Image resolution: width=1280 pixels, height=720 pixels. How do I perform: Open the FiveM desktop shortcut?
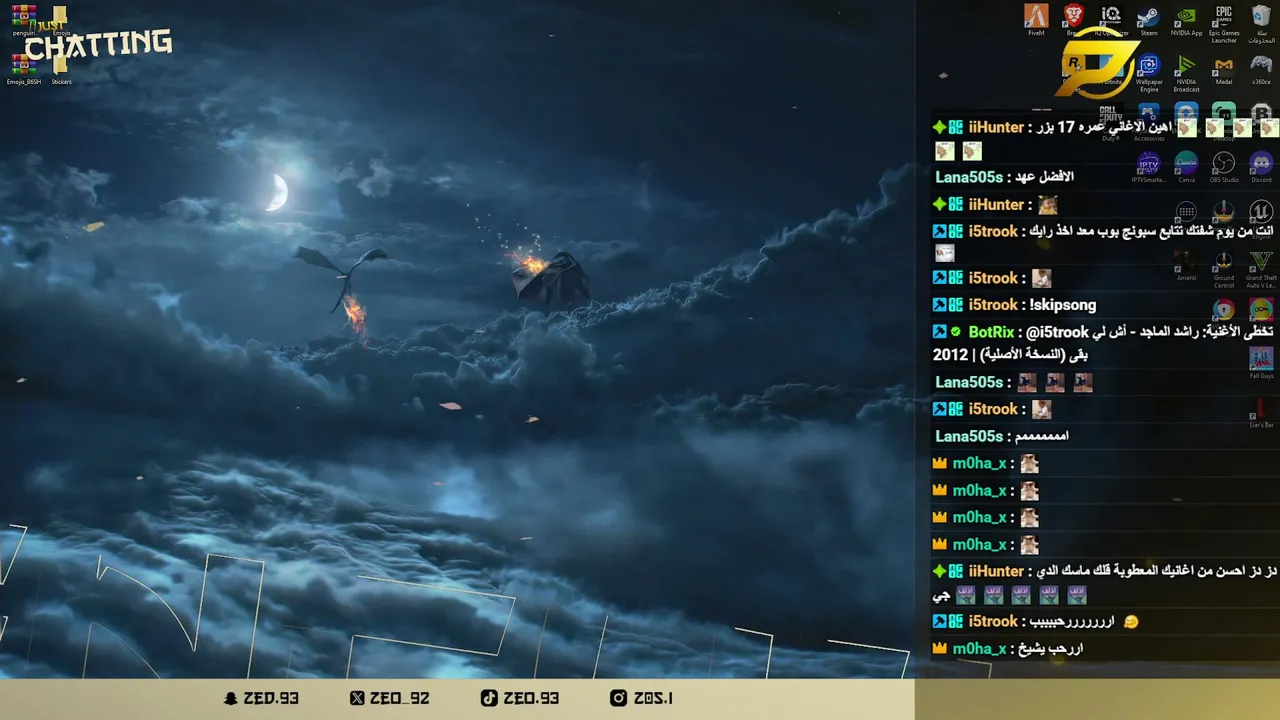(x=1036, y=20)
